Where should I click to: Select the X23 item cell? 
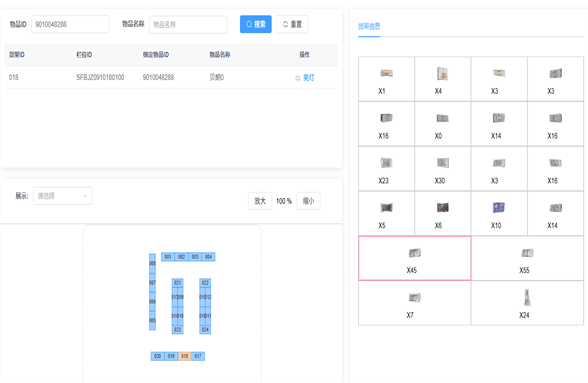point(387,169)
